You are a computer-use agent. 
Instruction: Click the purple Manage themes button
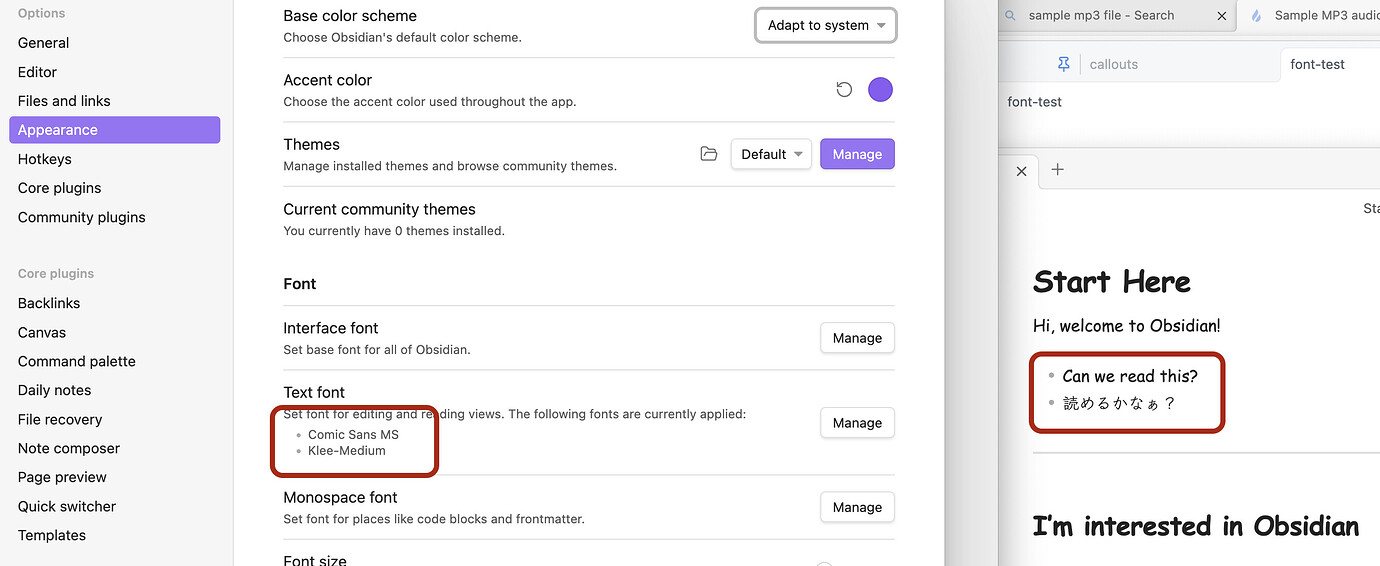coord(857,154)
